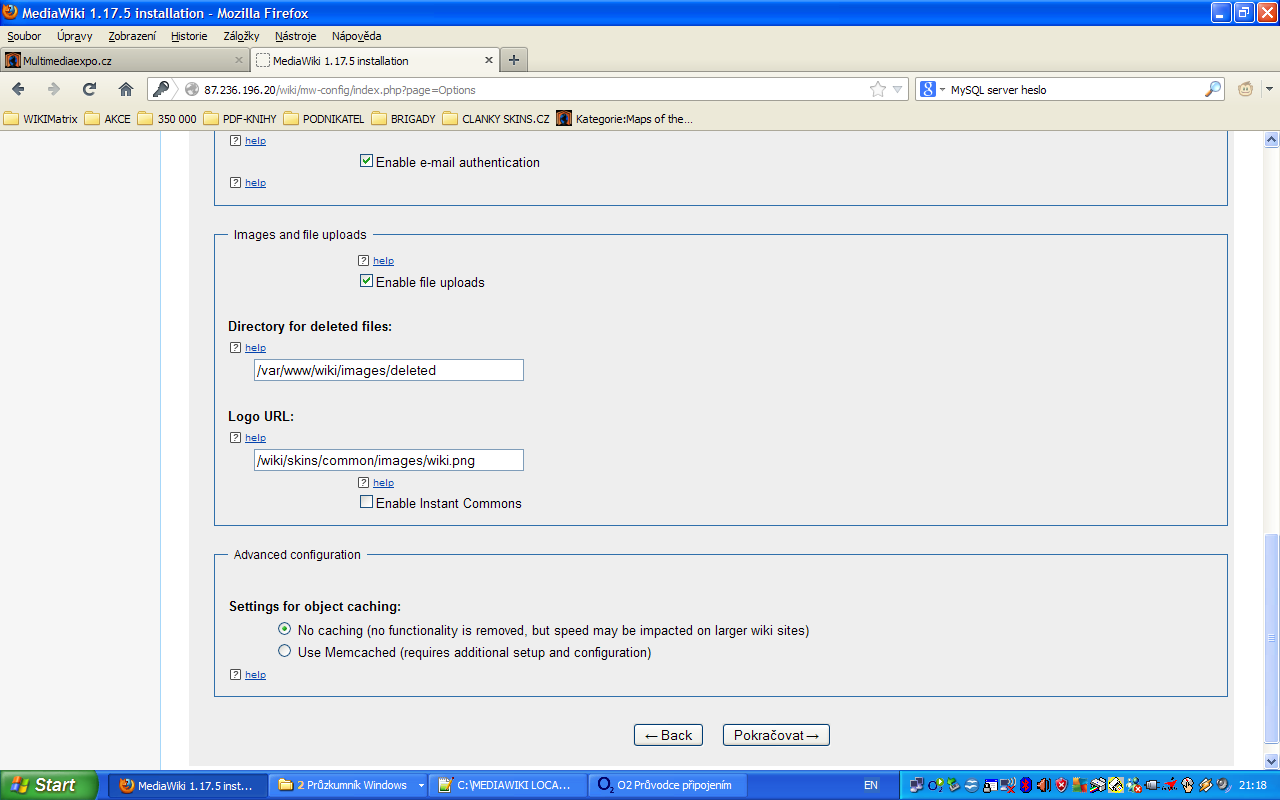The width and height of the screenshot is (1280, 800).
Task: Expand Průzkumník Windows taskbar group arrow
Action: coord(421,786)
